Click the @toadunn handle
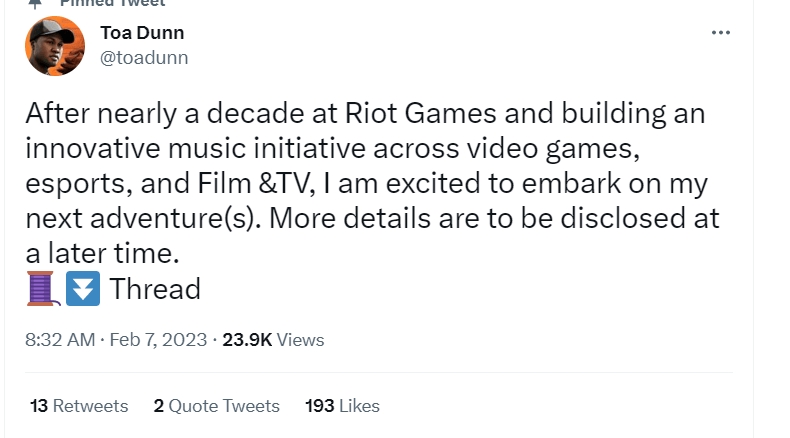The width and height of the screenshot is (790, 438). pyautogui.click(x=144, y=58)
